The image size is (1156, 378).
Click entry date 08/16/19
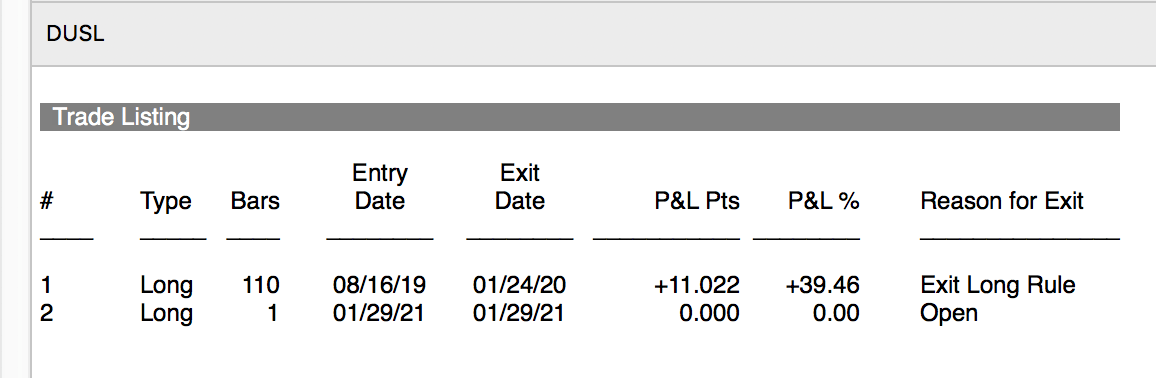(x=380, y=285)
